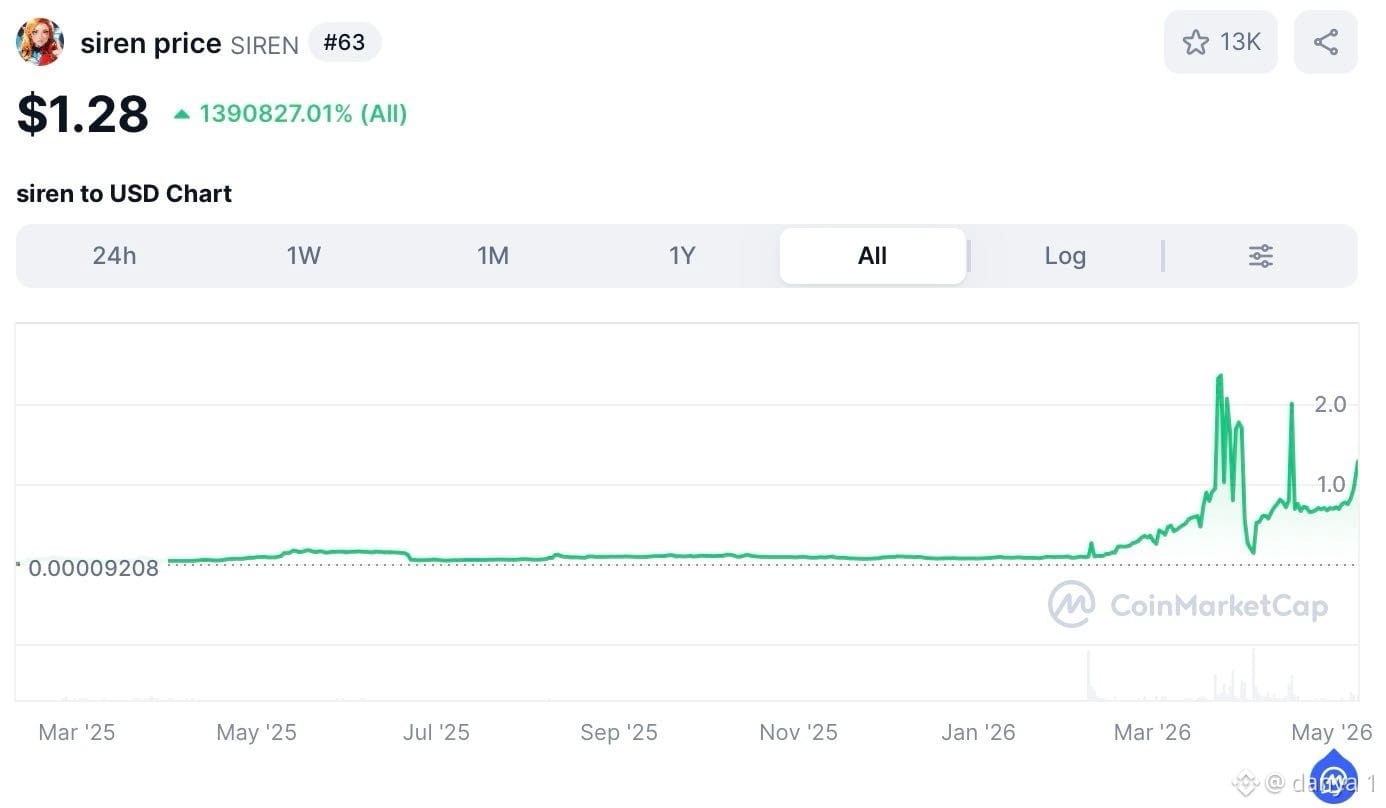Click the rank #63 badge
Viewport: 1386px width, 808px height.
[x=345, y=43]
